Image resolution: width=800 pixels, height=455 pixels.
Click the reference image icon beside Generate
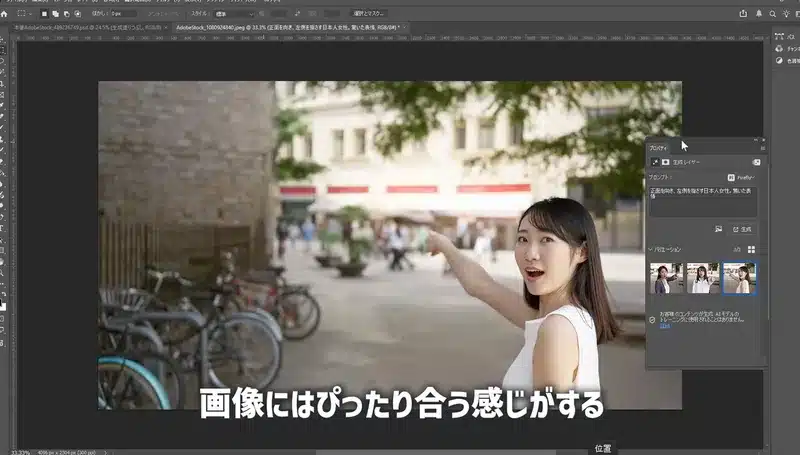(718, 229)
